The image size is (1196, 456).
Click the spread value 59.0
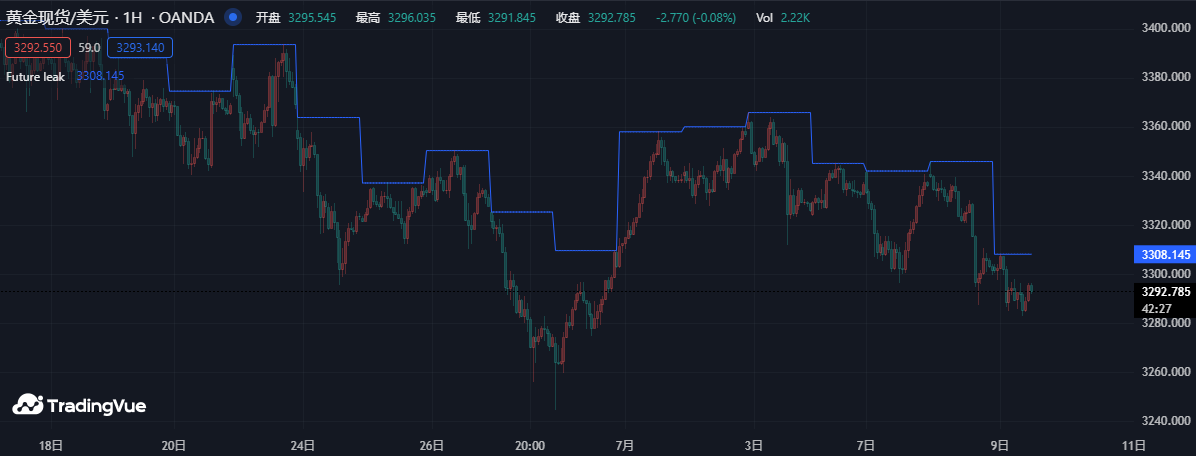(89, 47)
